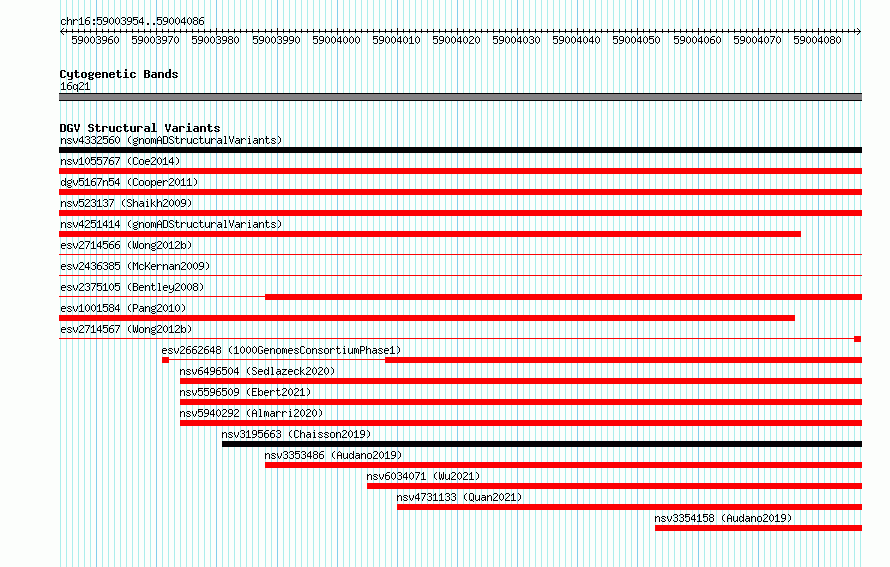This screenshot has height=567, width=890.
Task: Open nsv4731133 (Quan2021) variant label
Action: [x=459, y=497]
